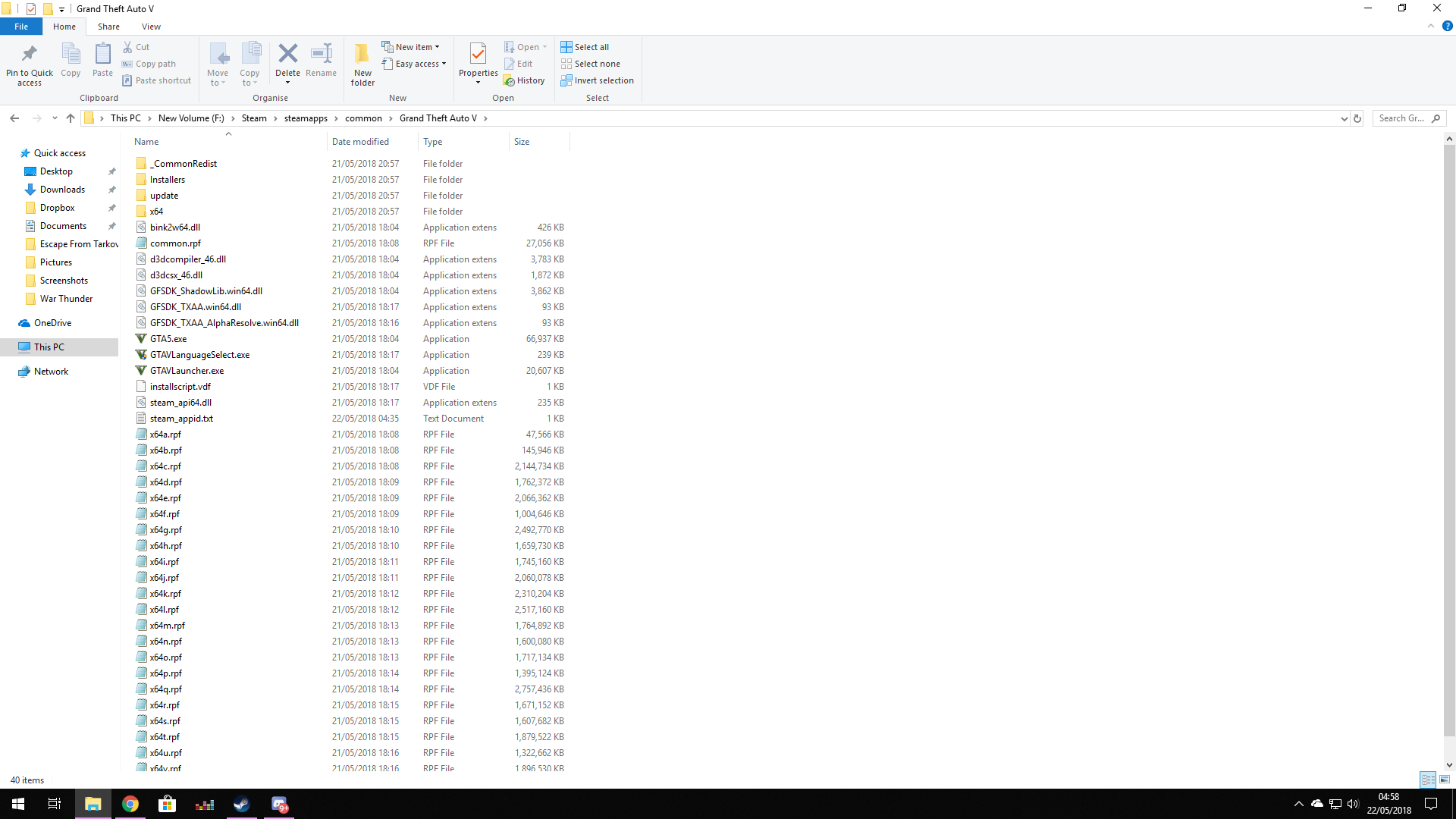
Task: Show hidden system tray icons
Action: pos(1298,804)
